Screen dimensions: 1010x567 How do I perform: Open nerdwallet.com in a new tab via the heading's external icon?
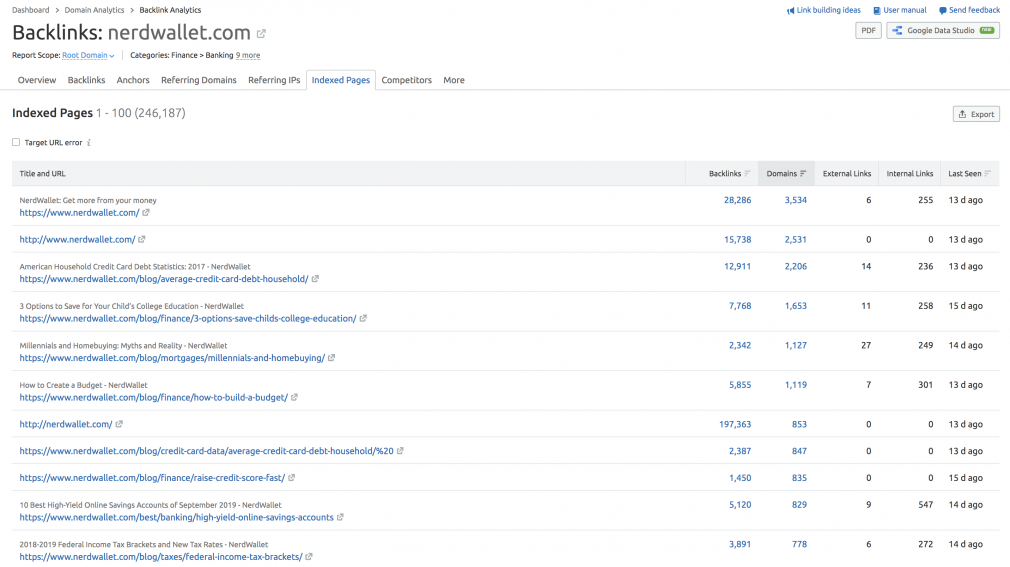[261, 34]
